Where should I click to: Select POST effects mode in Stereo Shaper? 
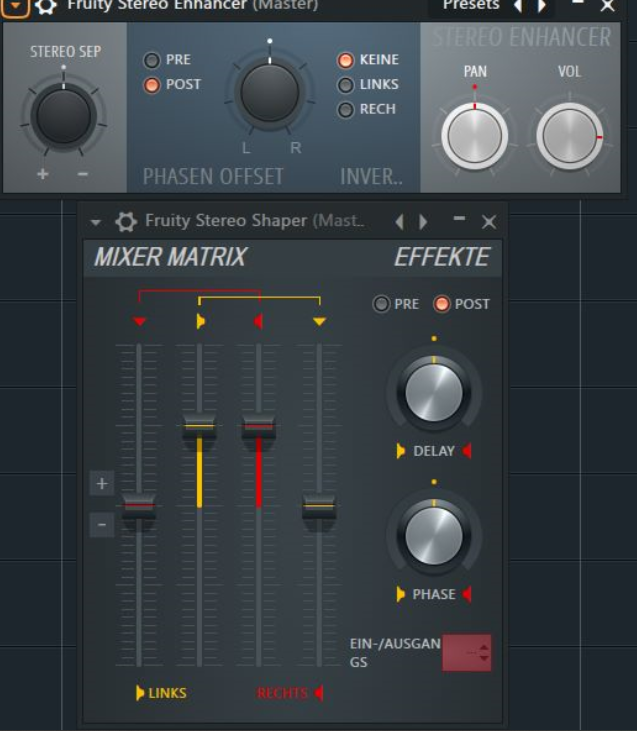[441, 304]
